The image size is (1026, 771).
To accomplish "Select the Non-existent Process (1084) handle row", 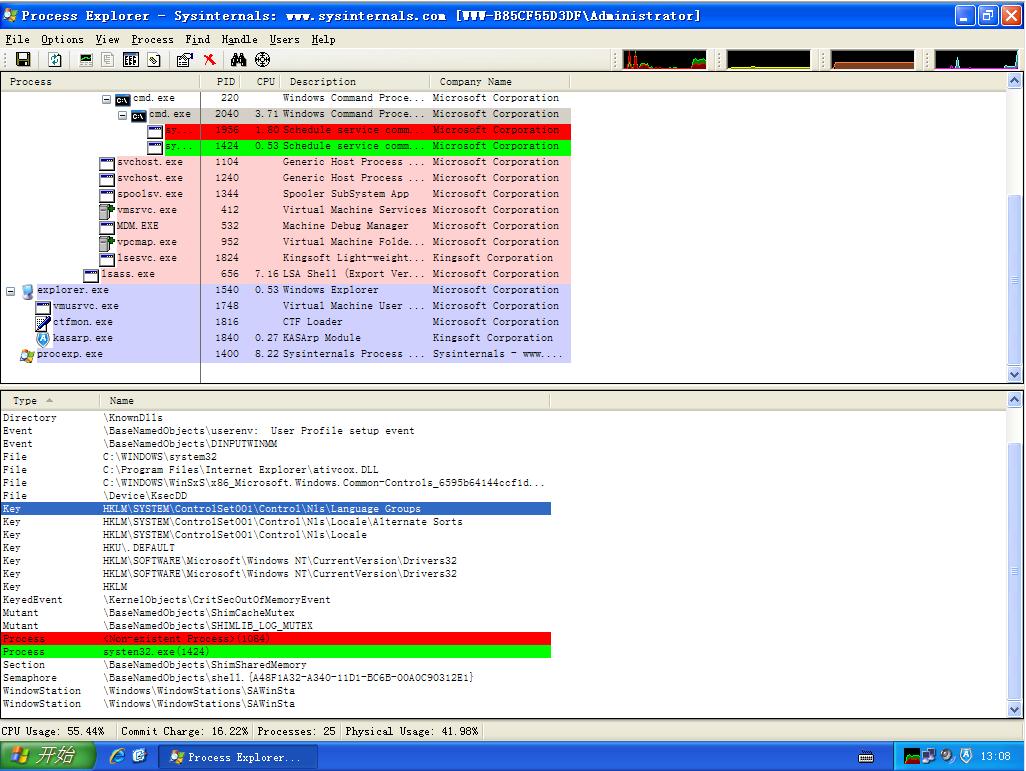I will pos(275,639).
